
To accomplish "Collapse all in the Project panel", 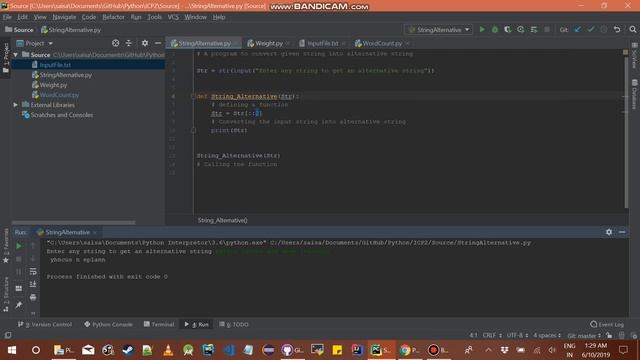I will (129, 43).
